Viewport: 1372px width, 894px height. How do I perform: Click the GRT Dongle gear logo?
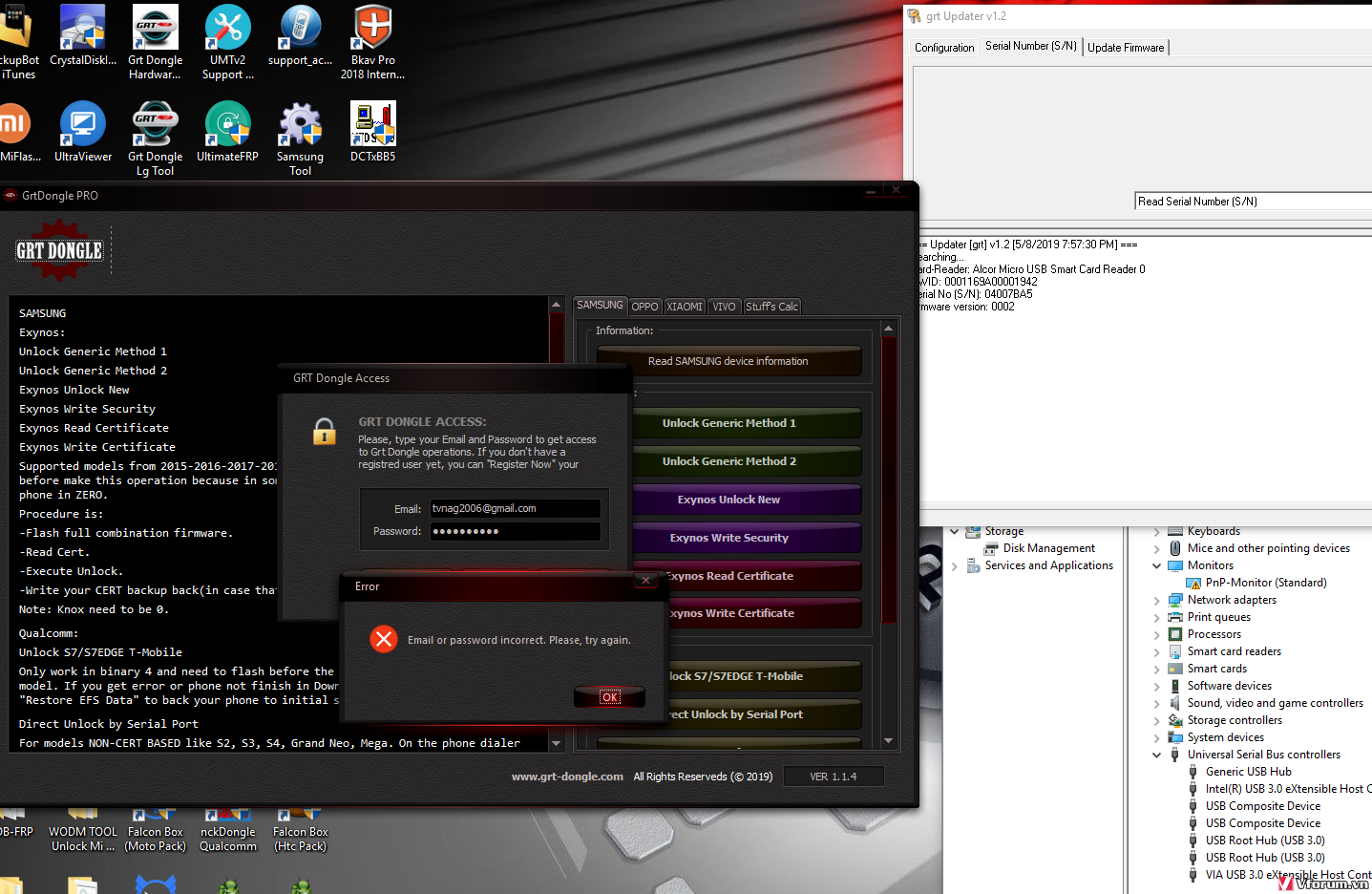coord(59,250)
